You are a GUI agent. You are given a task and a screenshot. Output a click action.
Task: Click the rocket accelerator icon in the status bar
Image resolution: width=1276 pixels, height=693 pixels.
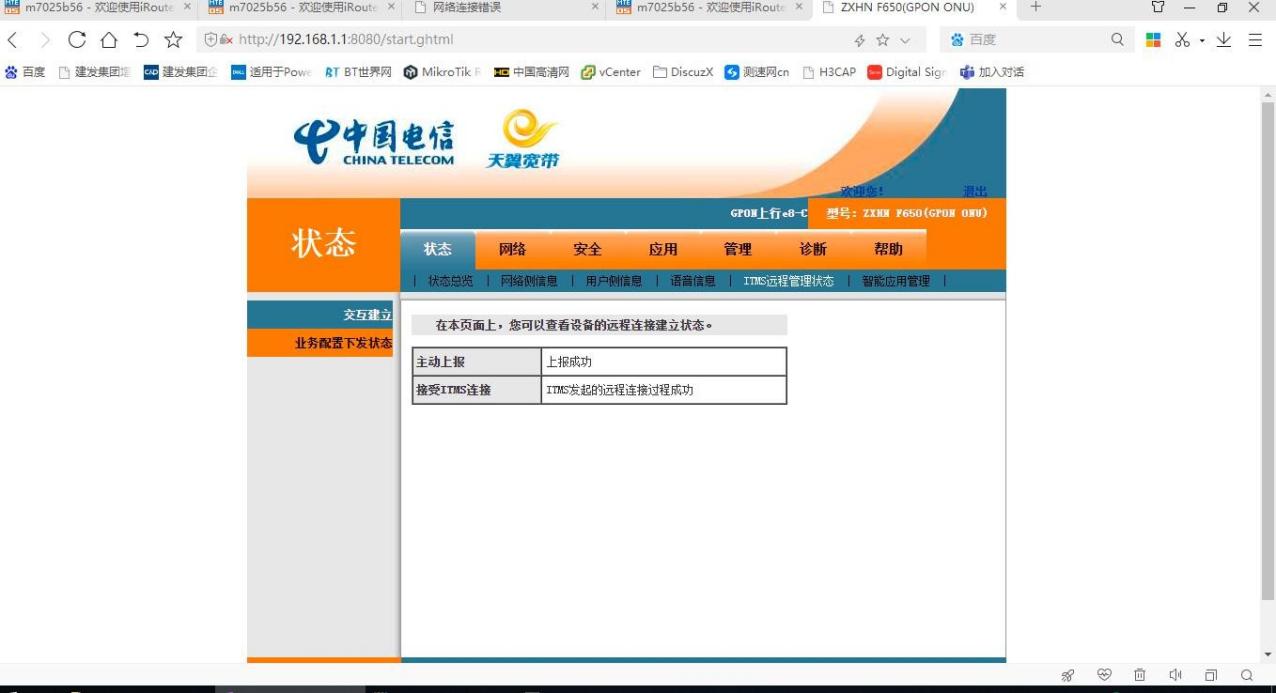click(1068, 676)
